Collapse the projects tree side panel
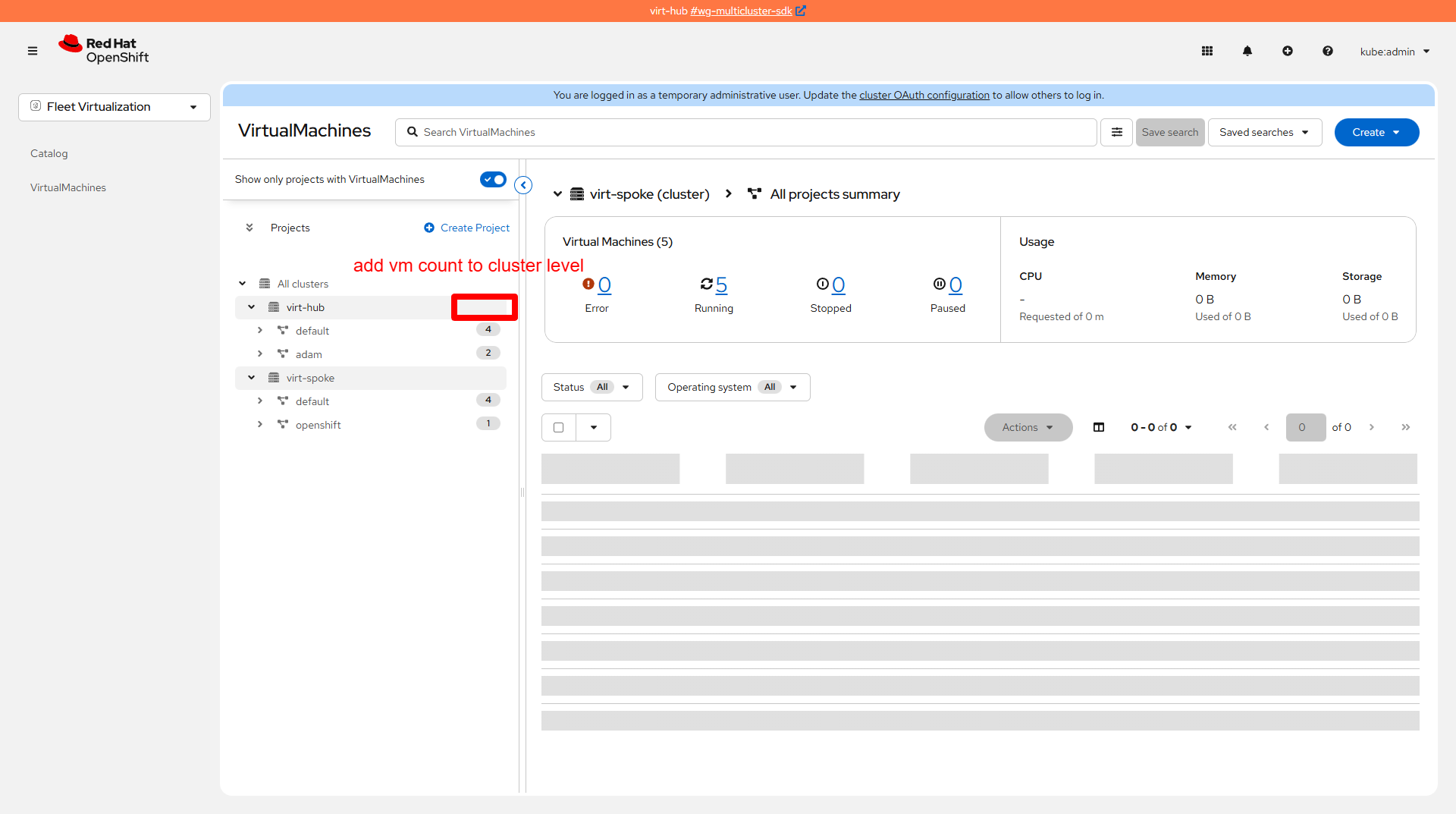The width and height of the screenshot is (1456, 814). click(x=523, y=185)
